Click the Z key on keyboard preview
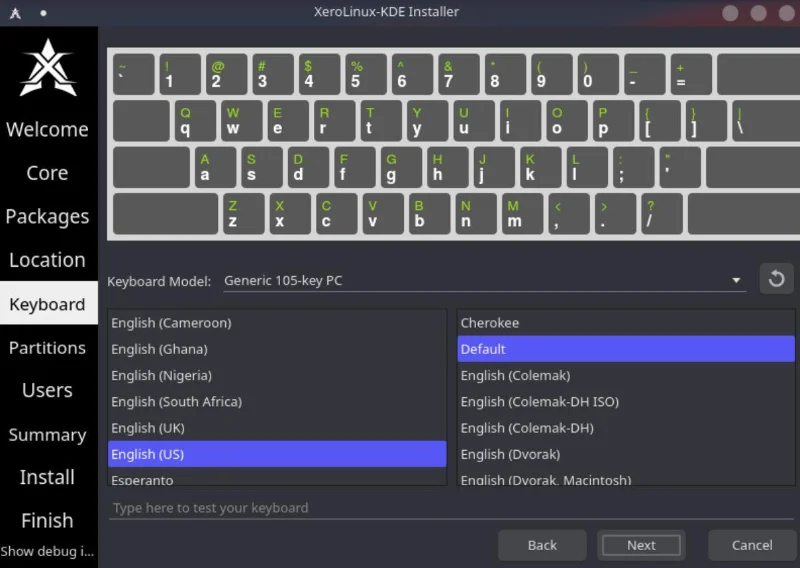The width and height of the screenshot is (800, 568). pos(244,214)
